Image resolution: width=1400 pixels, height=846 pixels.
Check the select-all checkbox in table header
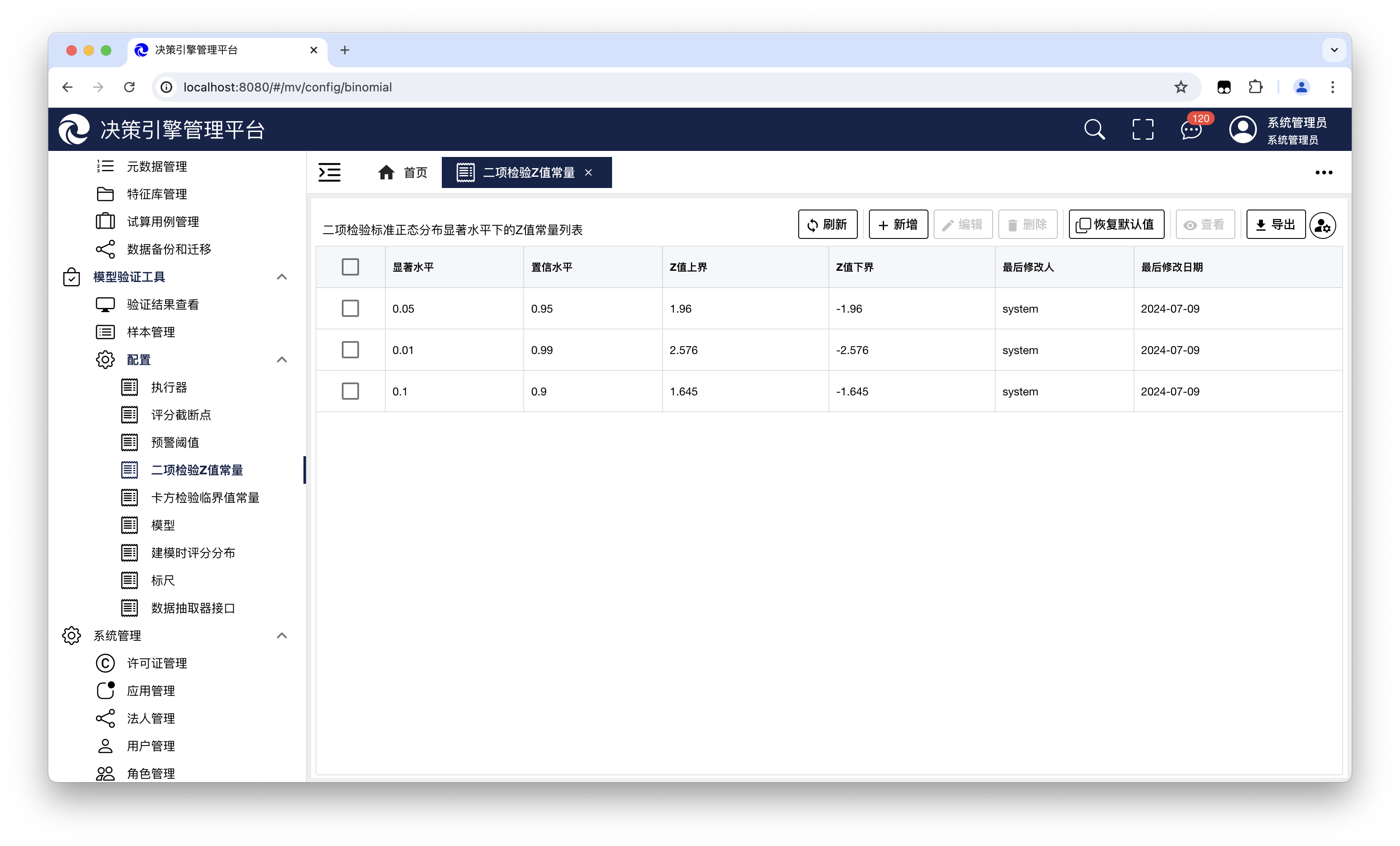[350, 266]
